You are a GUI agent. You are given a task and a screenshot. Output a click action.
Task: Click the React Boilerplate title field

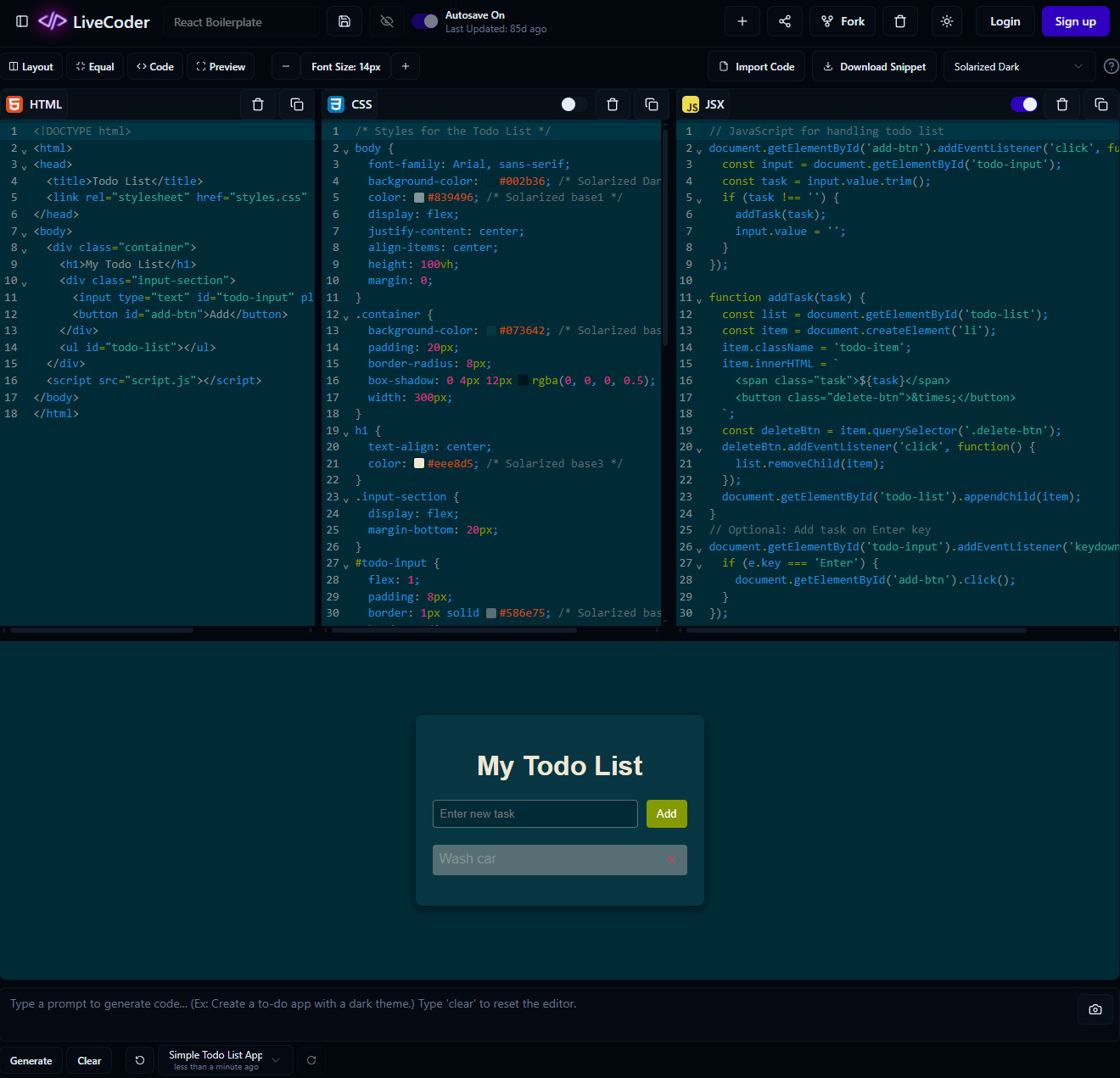tap(242, 22)
